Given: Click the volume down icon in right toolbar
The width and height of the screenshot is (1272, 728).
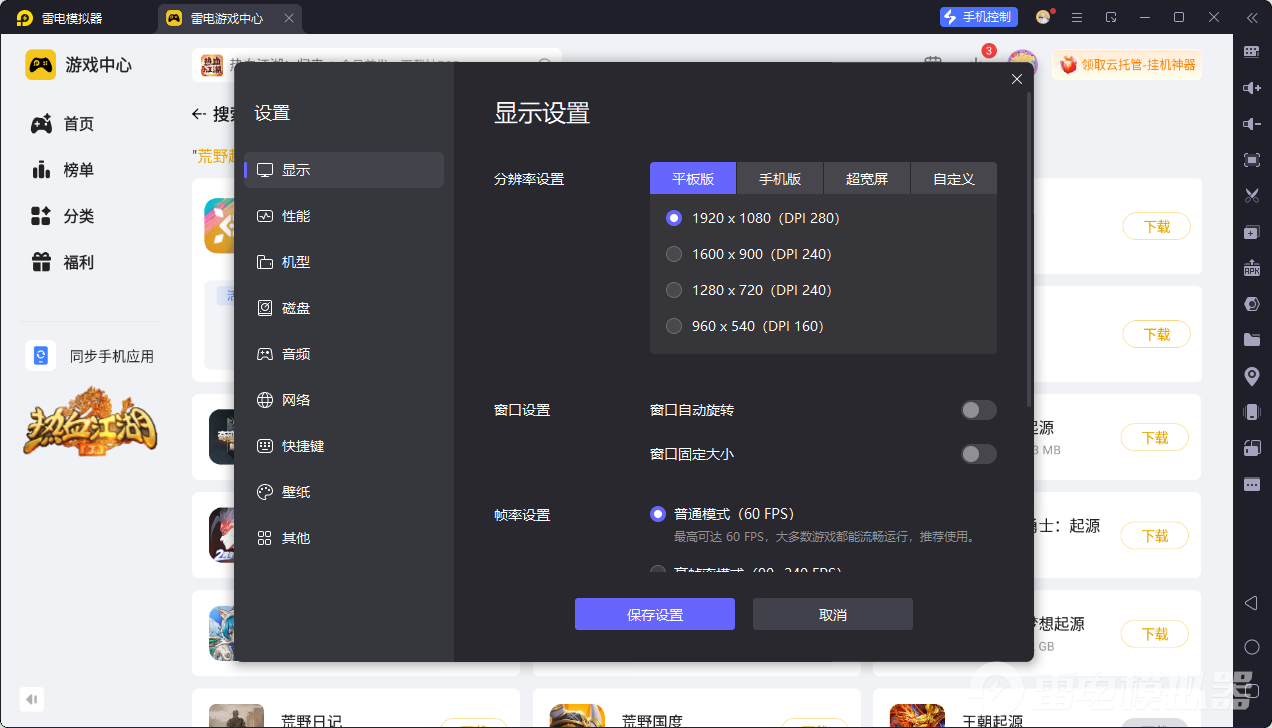Looking at the screenshot, I should point(1251,124).
